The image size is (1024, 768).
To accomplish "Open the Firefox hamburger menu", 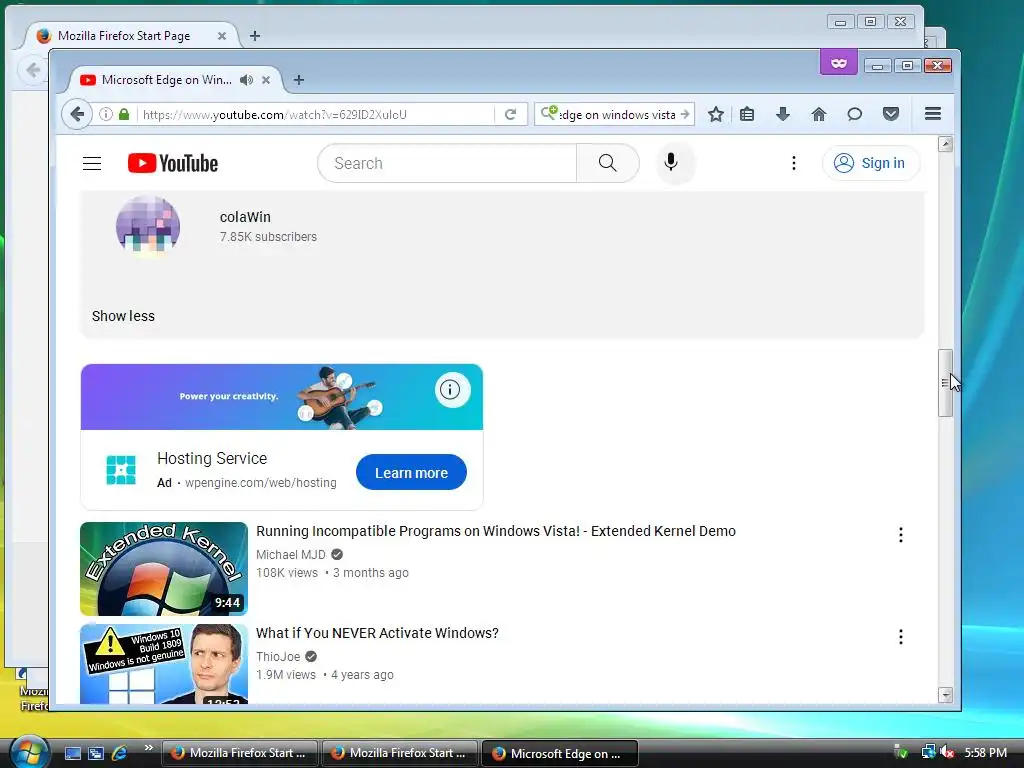I will [x=933, y=114].
